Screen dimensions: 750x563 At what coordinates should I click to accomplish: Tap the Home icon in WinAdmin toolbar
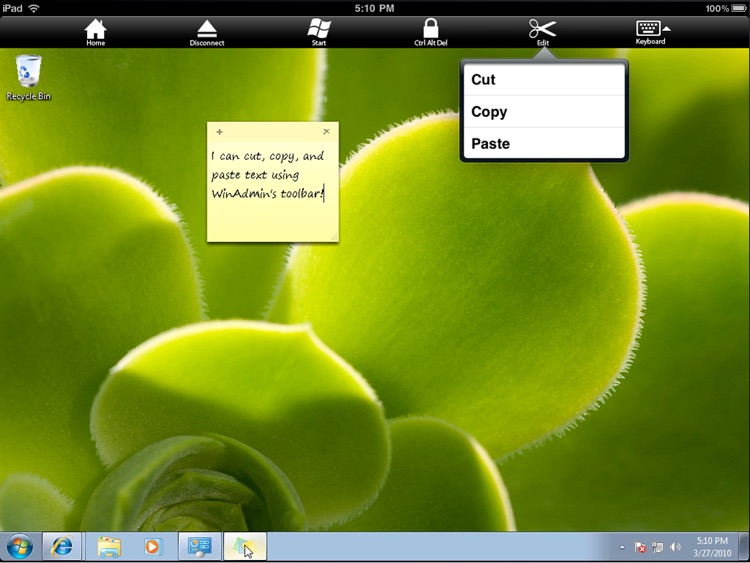95,32
